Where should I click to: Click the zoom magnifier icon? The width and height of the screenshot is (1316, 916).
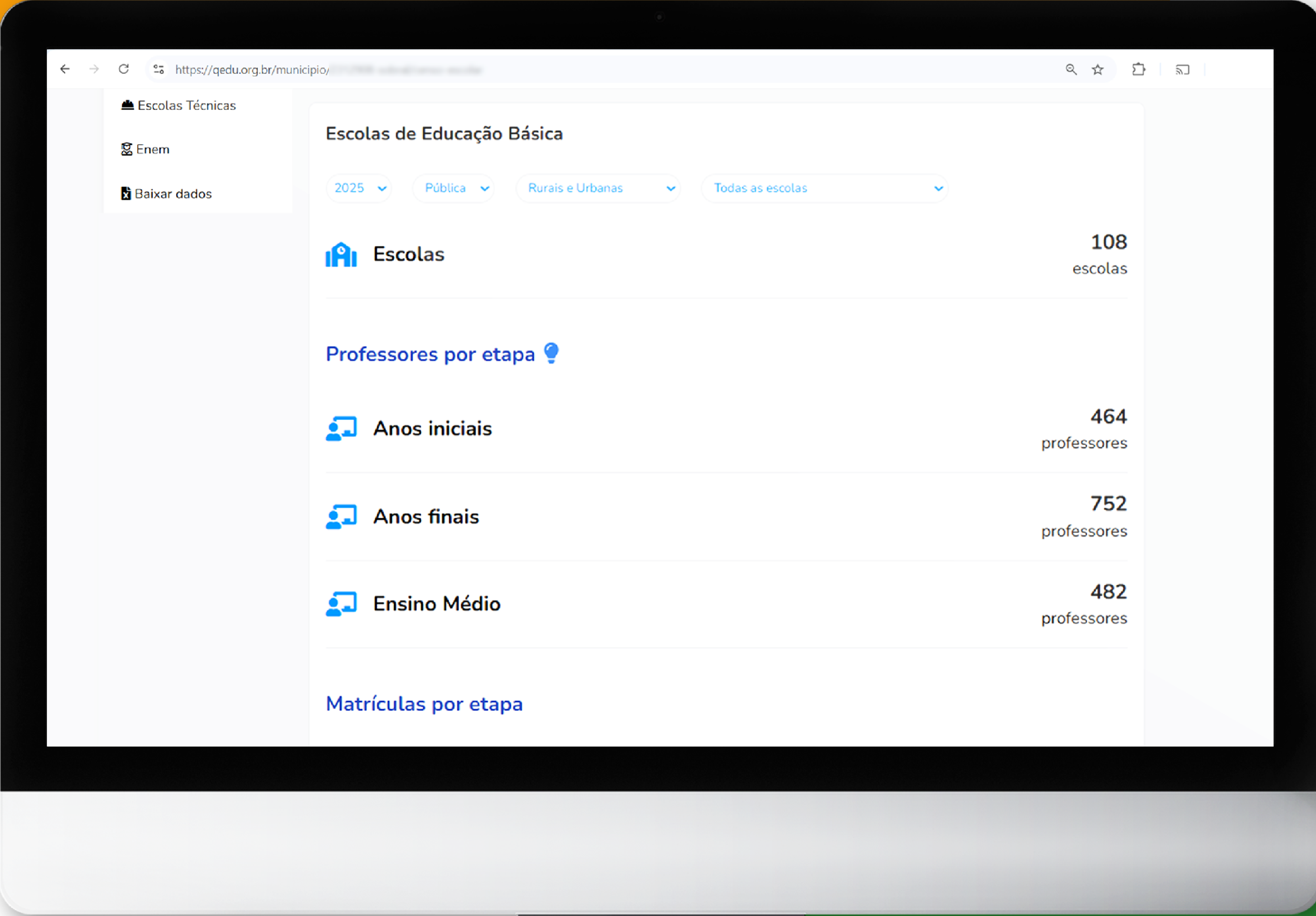click(x=1071, y=69)
